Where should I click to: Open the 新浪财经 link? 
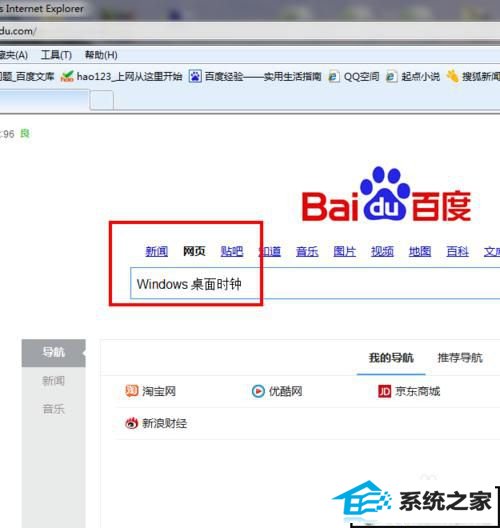click(165, 423)
